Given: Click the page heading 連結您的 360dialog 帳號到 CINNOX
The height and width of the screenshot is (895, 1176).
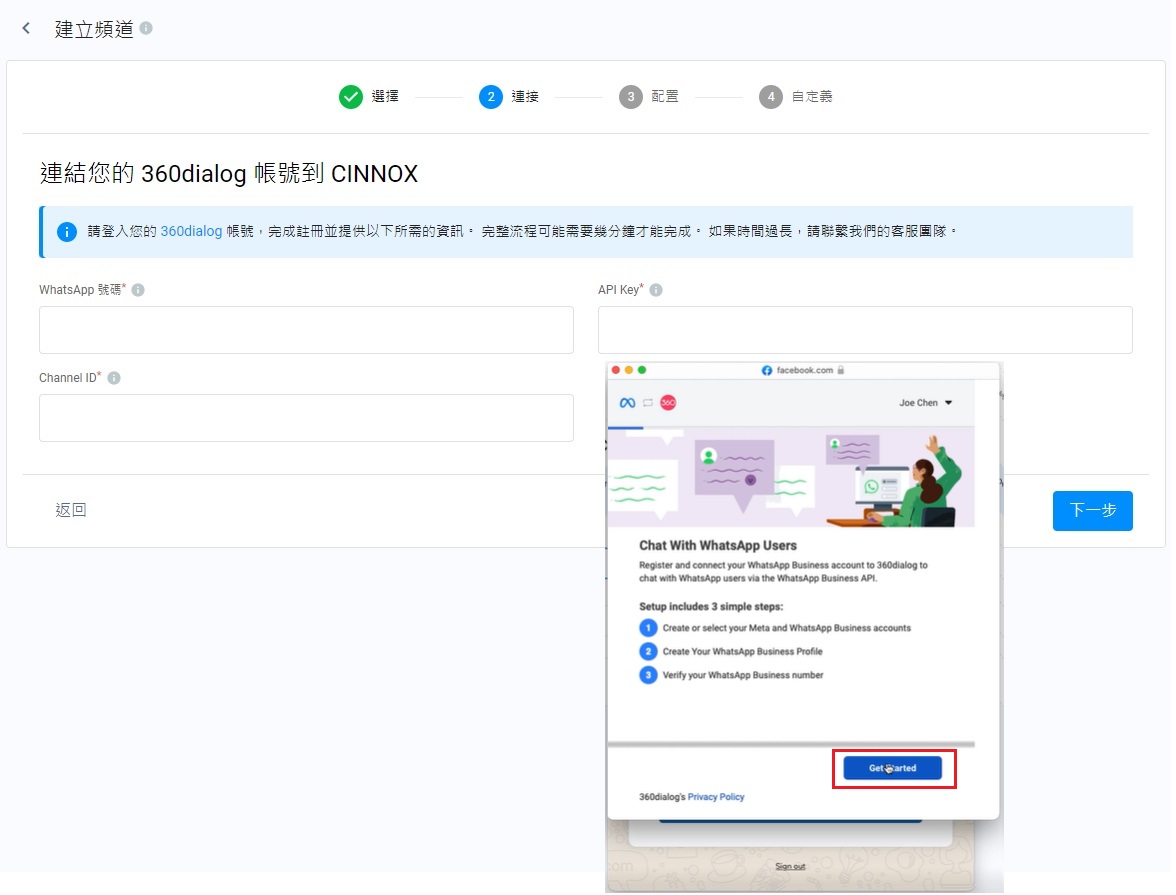Looking at the screenshot, I should tap(229, 173).
